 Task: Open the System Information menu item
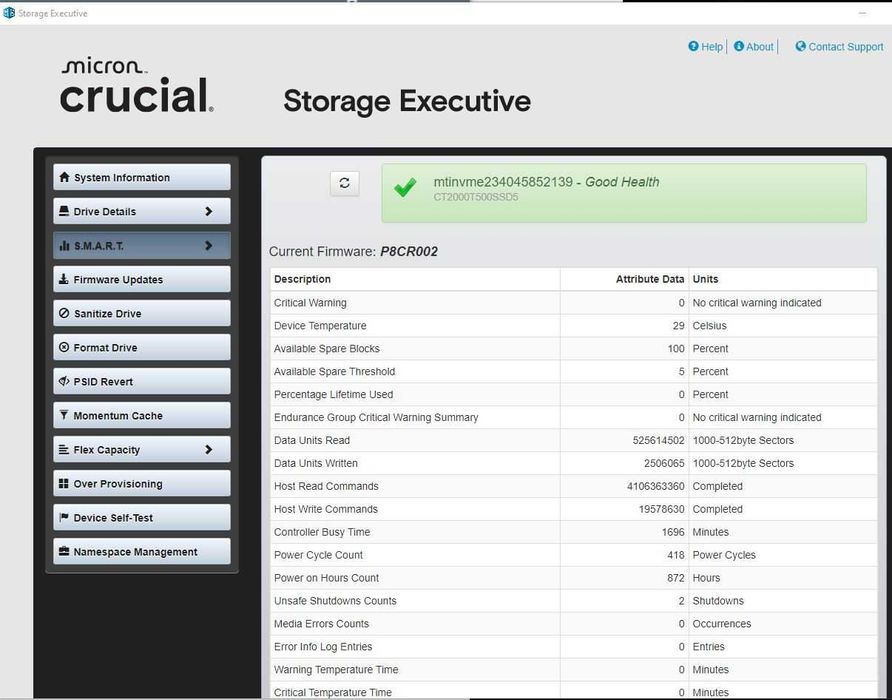point(142,177)
